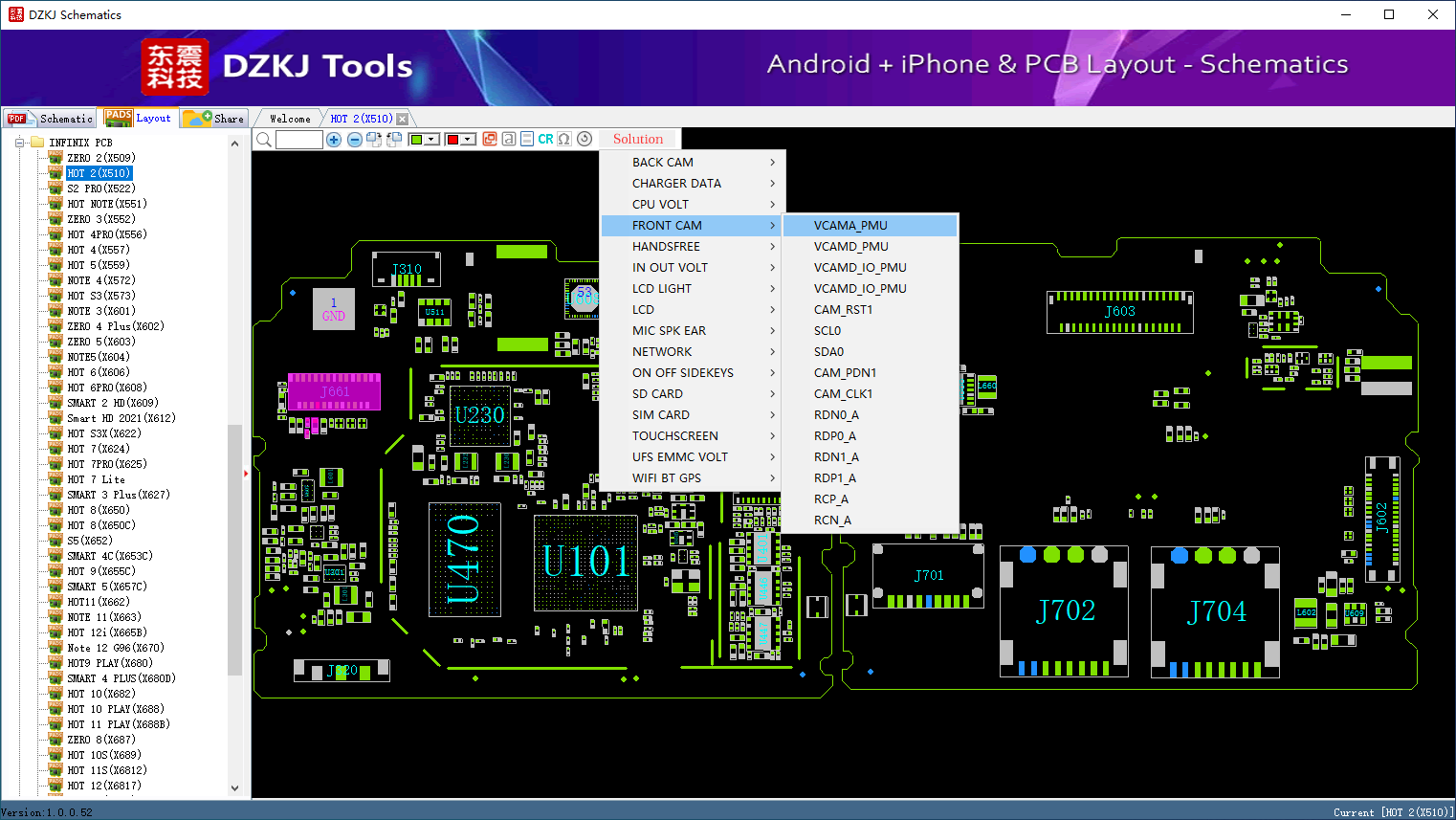Open the red color dropdown
This screenshot has height=820, width=1456.
(468, 140)
